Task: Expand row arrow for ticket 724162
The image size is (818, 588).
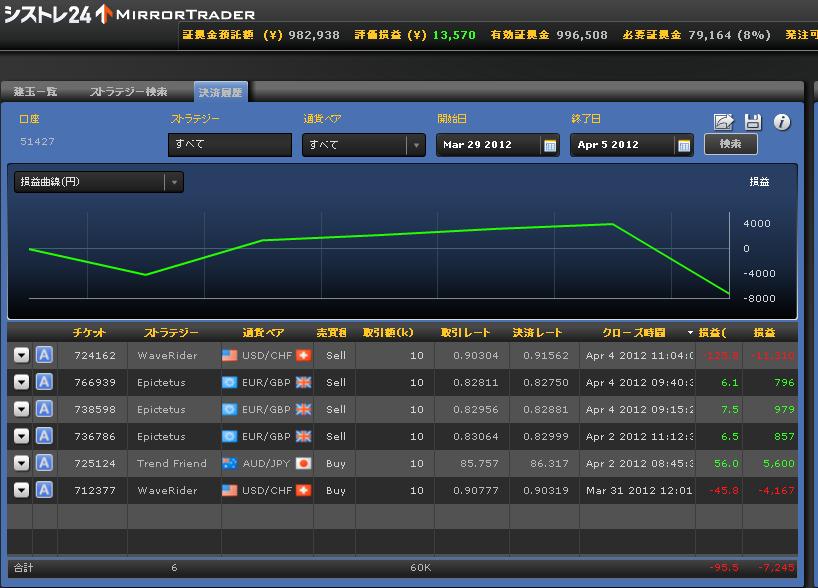Action: pyautogui.click(x=21, y=355)
